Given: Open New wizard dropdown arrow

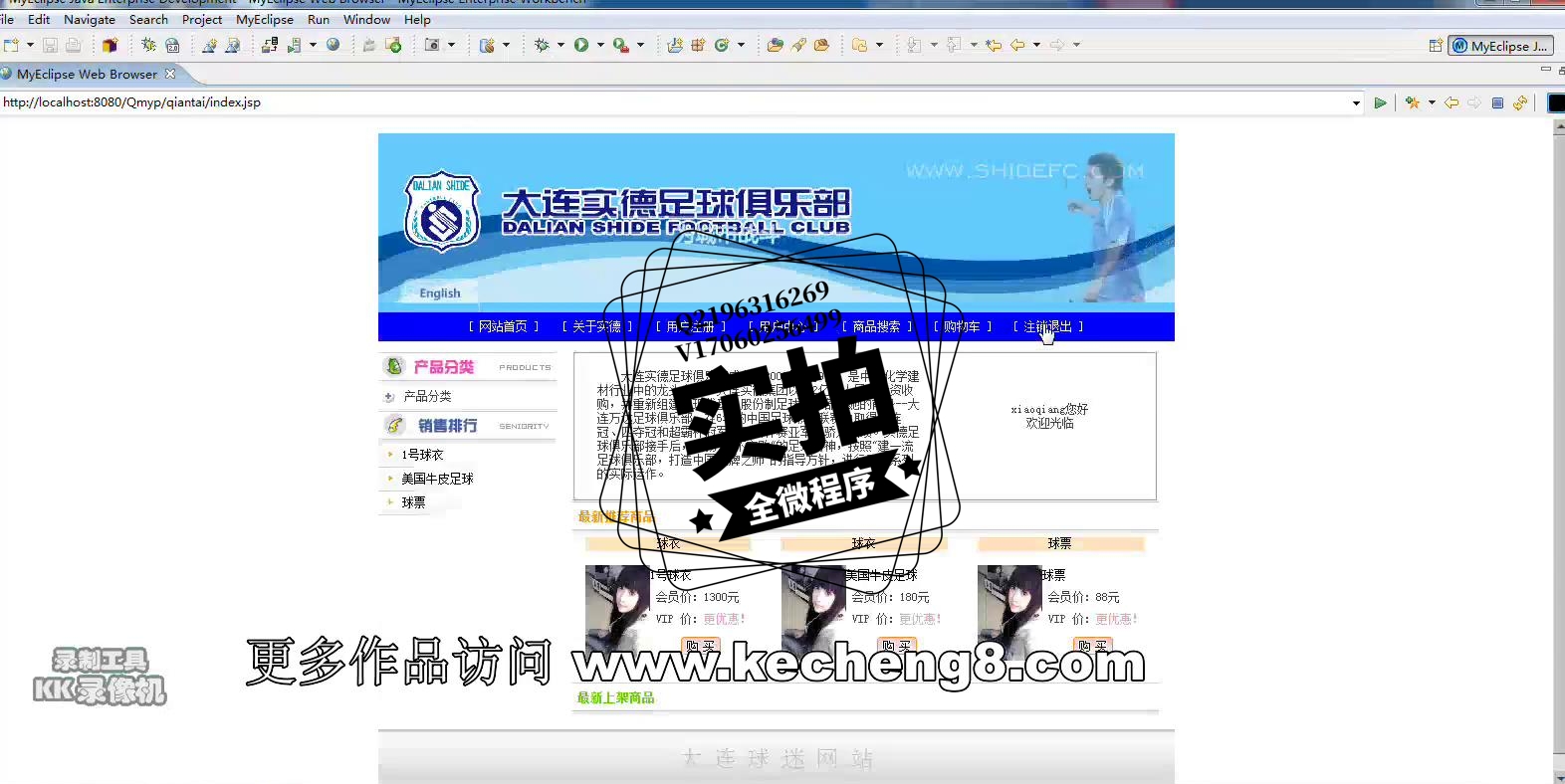Looking at the screenshot, I should point(30,45).
